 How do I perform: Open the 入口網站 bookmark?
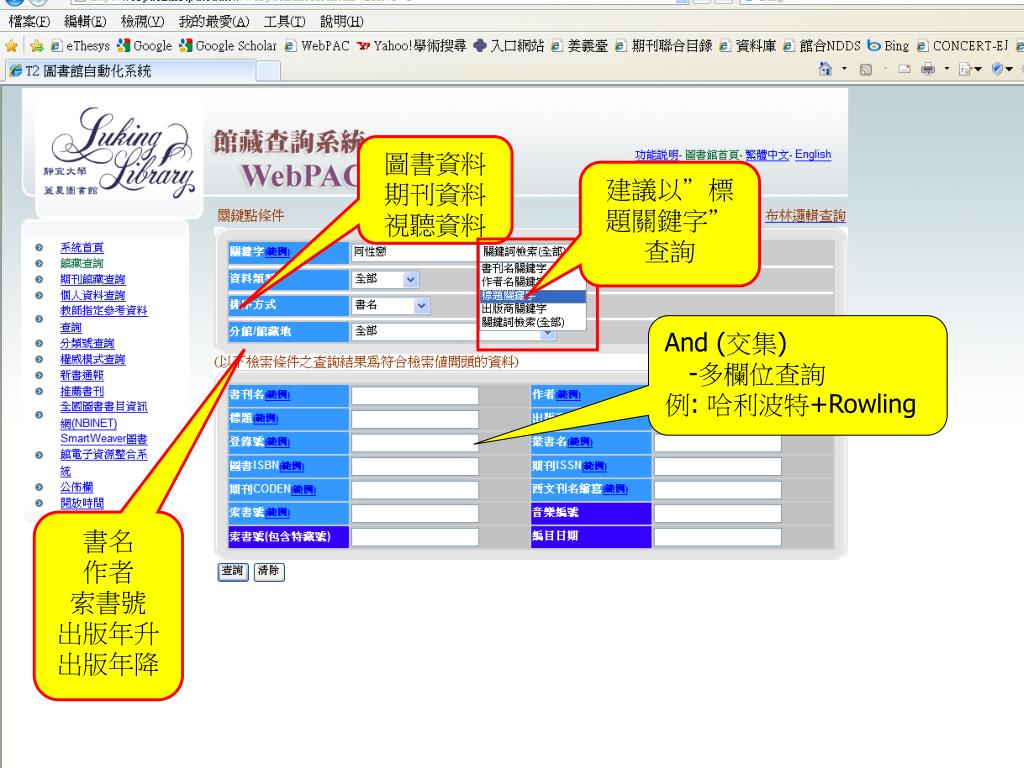pos(509,46)
